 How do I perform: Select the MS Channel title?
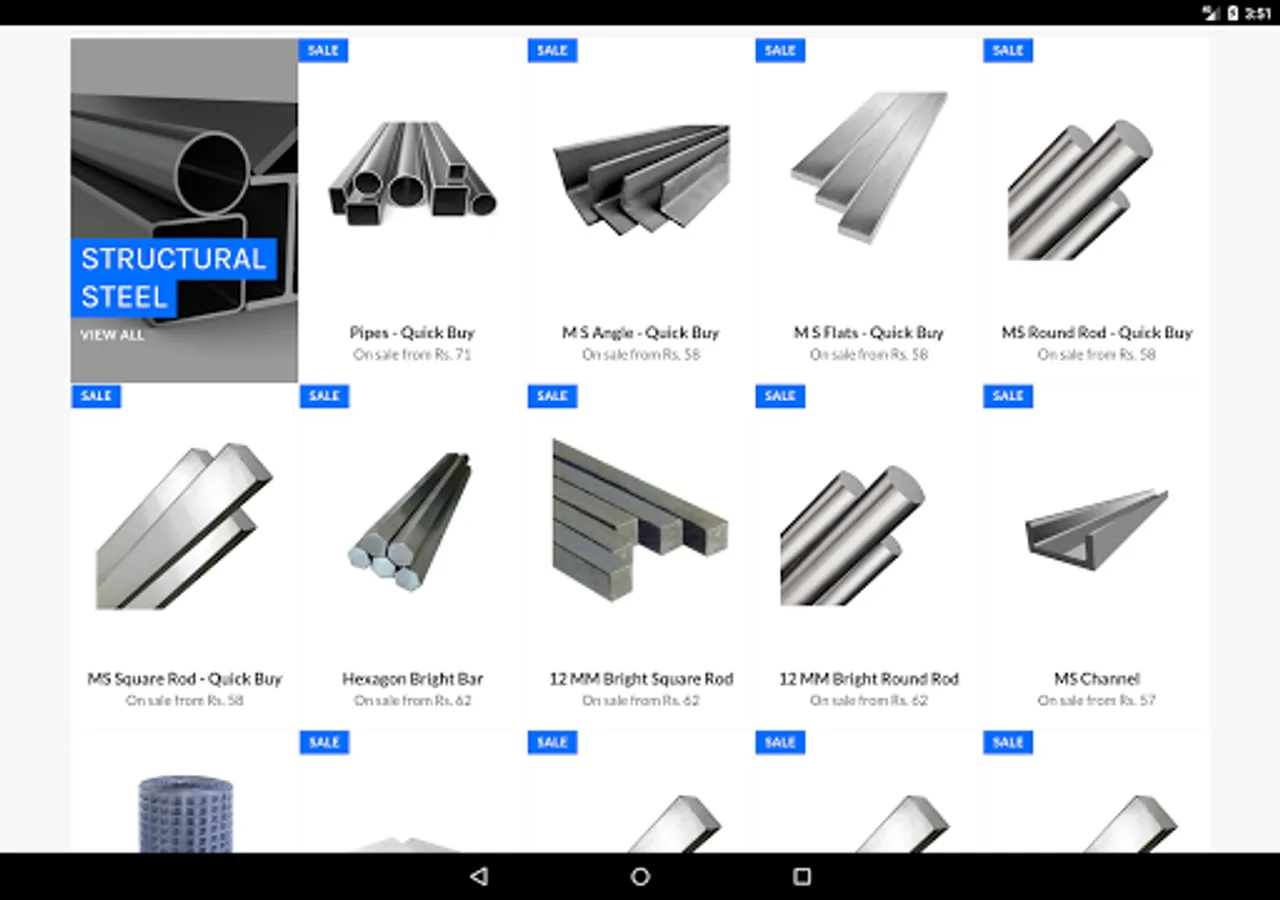(x=1097, y=679)
